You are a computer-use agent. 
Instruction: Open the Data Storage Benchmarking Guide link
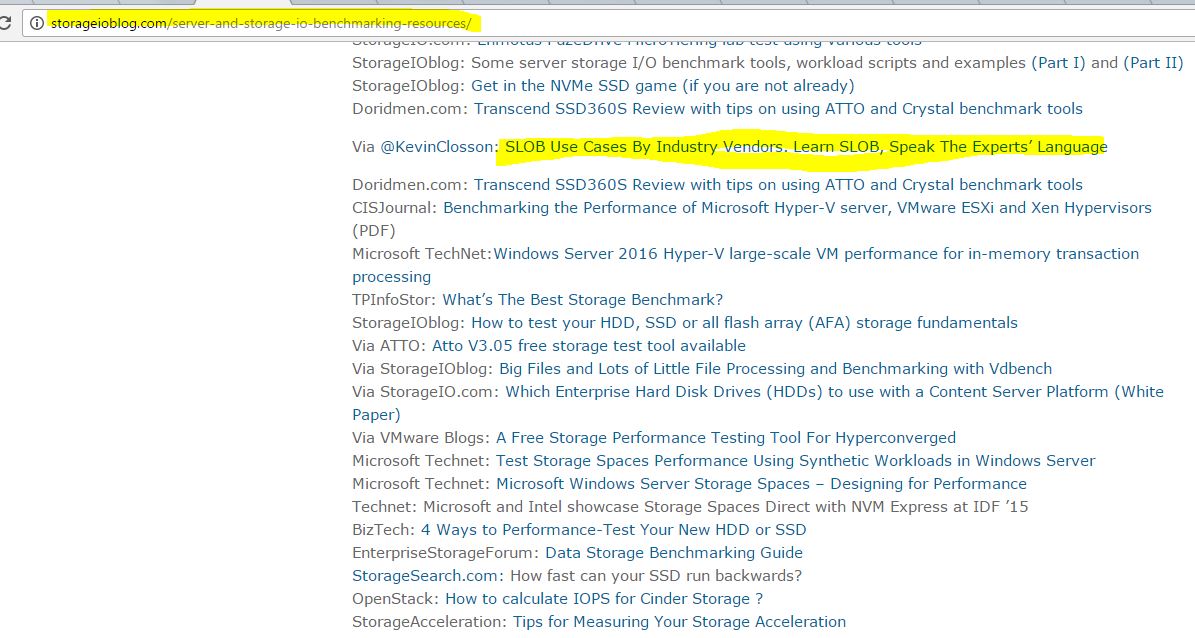point(673,552)
